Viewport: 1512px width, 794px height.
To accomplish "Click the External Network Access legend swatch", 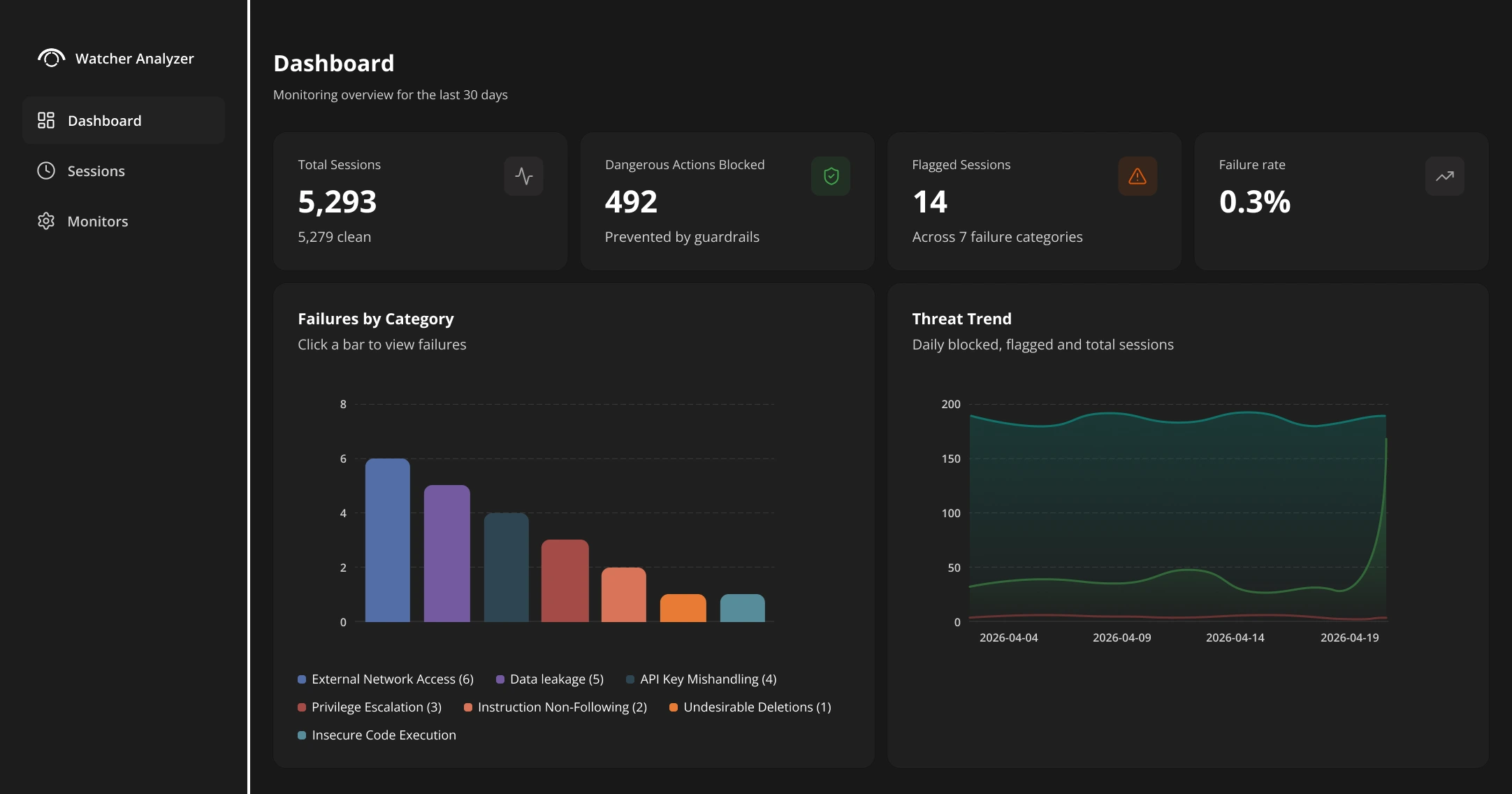I will (302, 679).
